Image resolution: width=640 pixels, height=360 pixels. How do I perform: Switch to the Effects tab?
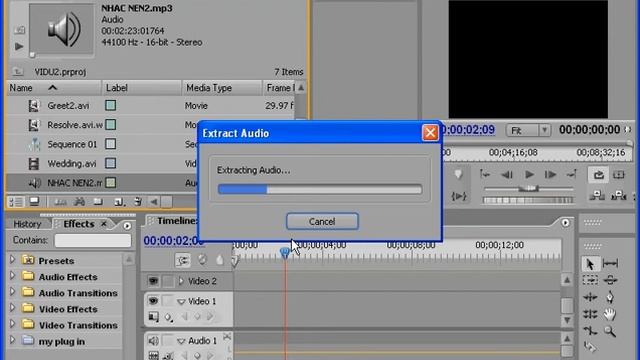(x=79, y=224)
